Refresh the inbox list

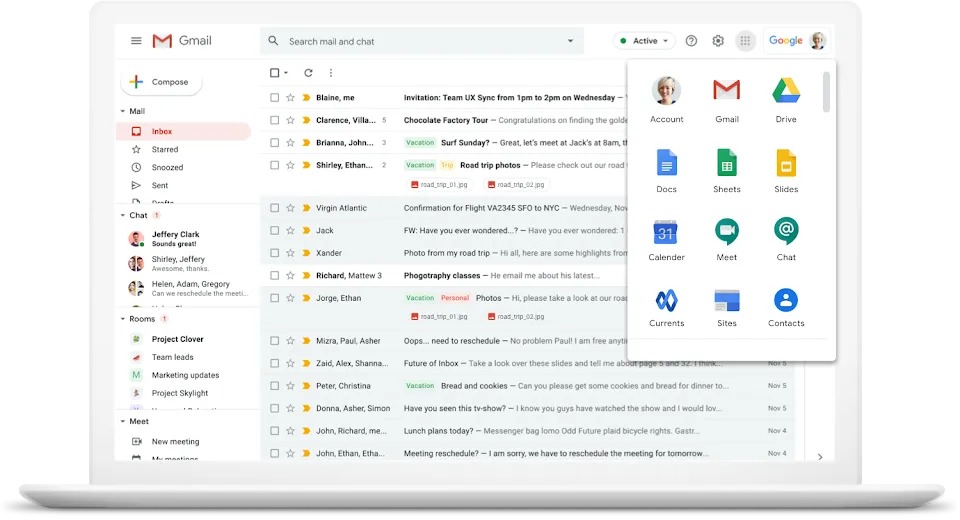[308, 73]
